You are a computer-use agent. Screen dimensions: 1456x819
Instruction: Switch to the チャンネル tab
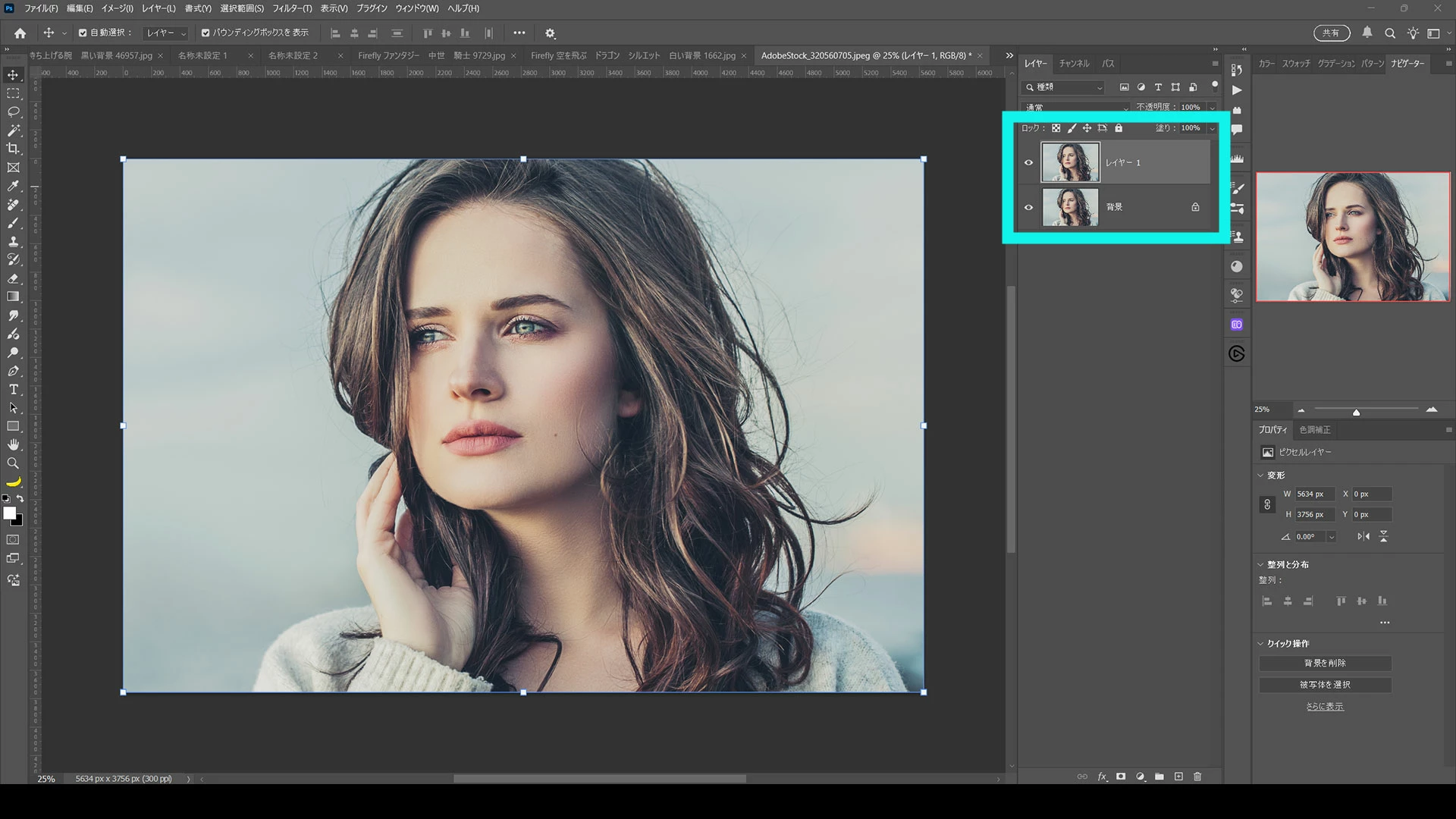click(1074, 64)
